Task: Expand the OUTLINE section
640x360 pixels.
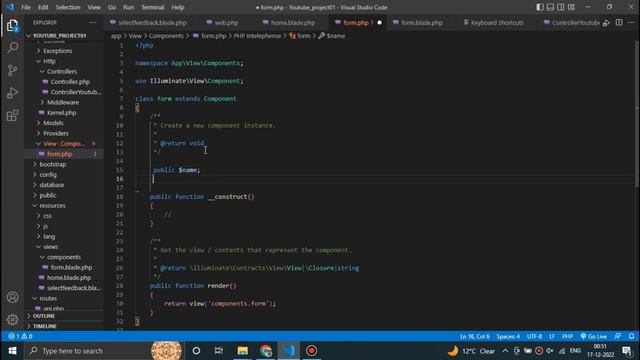Action: click(44, 316)
